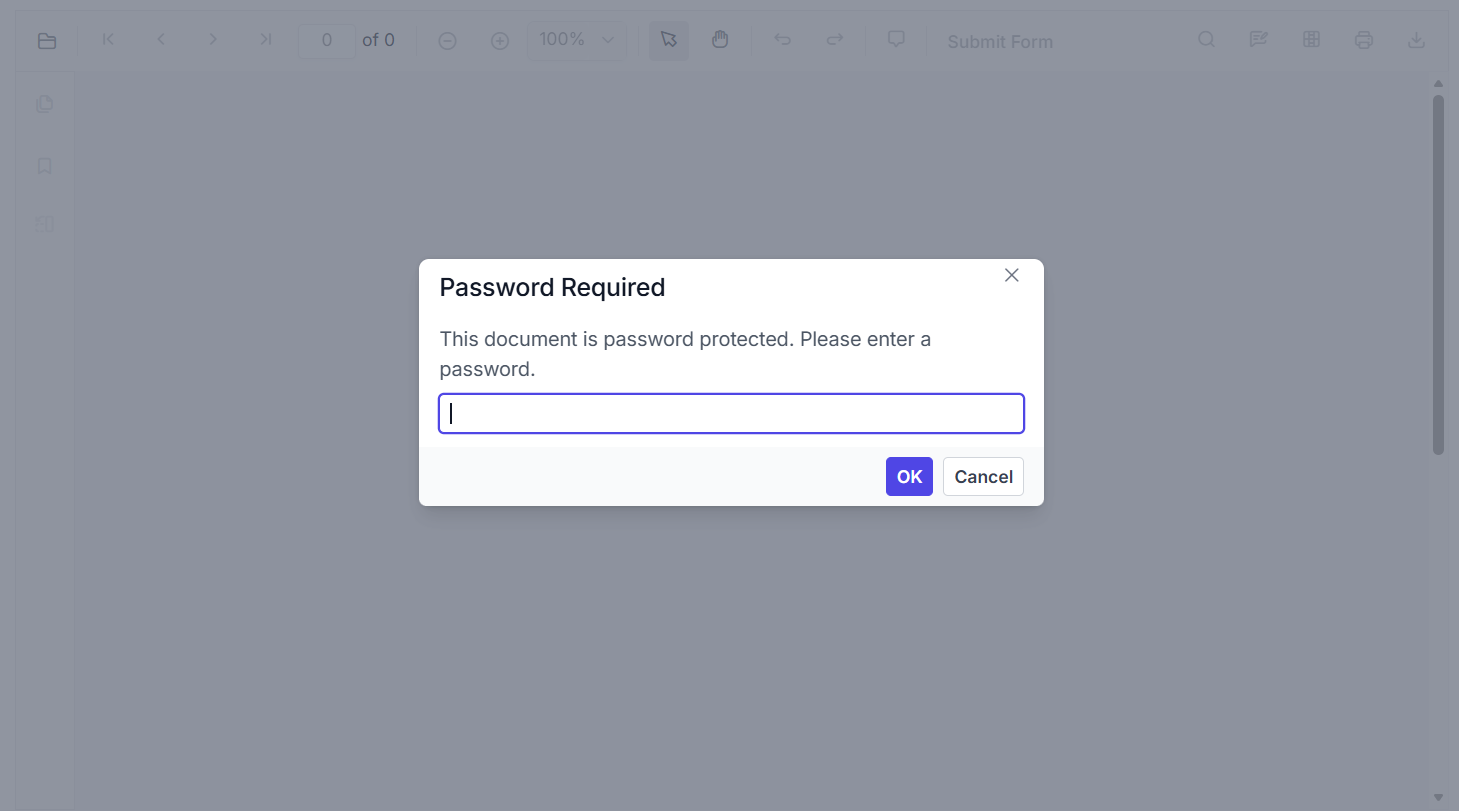Toggle the pointer selection tool
This screenshot has height=811, width=1459.
tap(668, 40)
